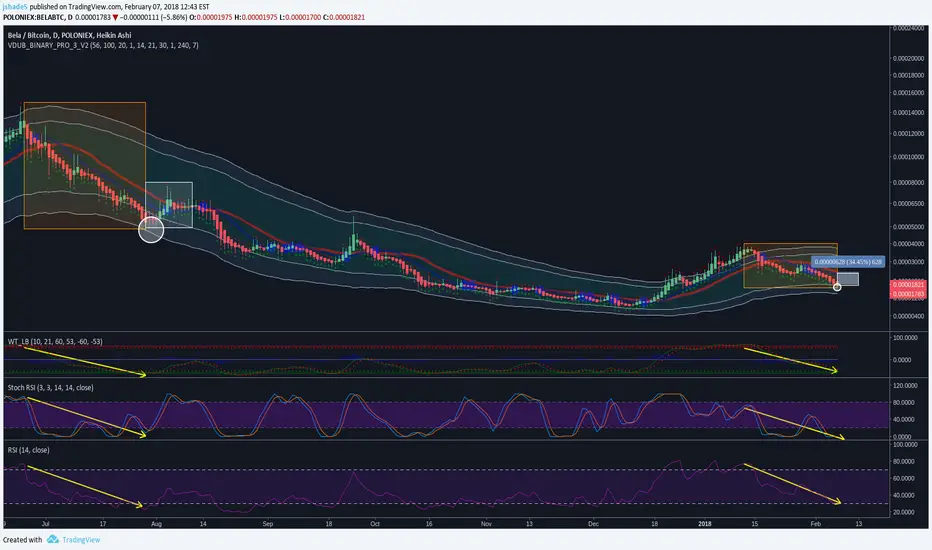Click the RSI (14, close) pane label

29,450
